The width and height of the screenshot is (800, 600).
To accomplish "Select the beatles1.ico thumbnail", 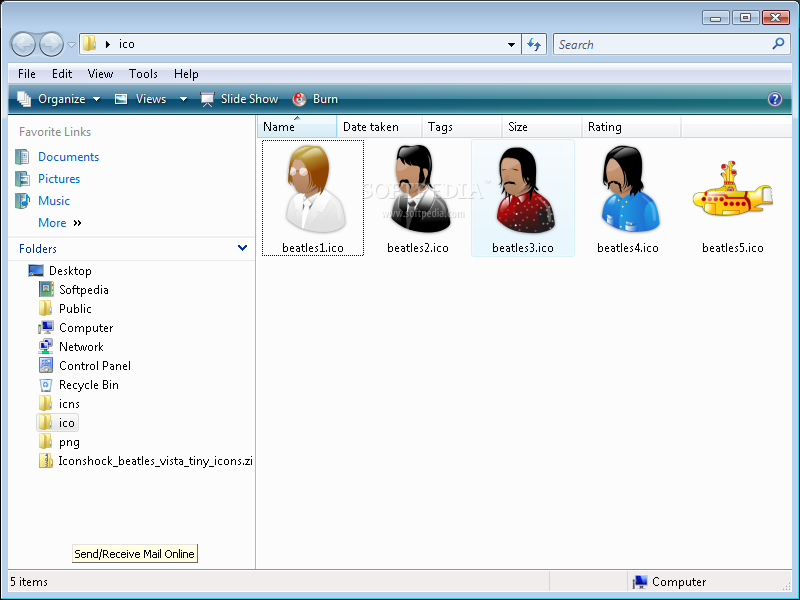I will tap(313, 198).
